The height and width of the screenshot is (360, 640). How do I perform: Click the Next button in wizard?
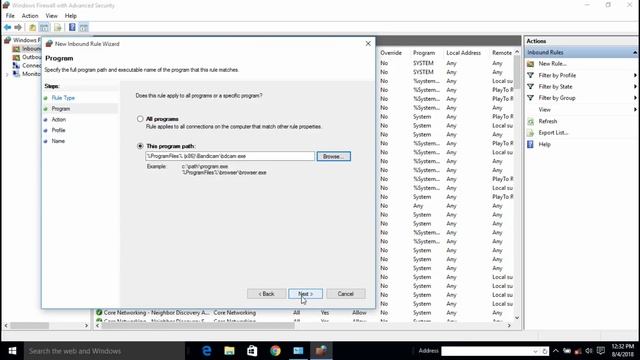305,294
